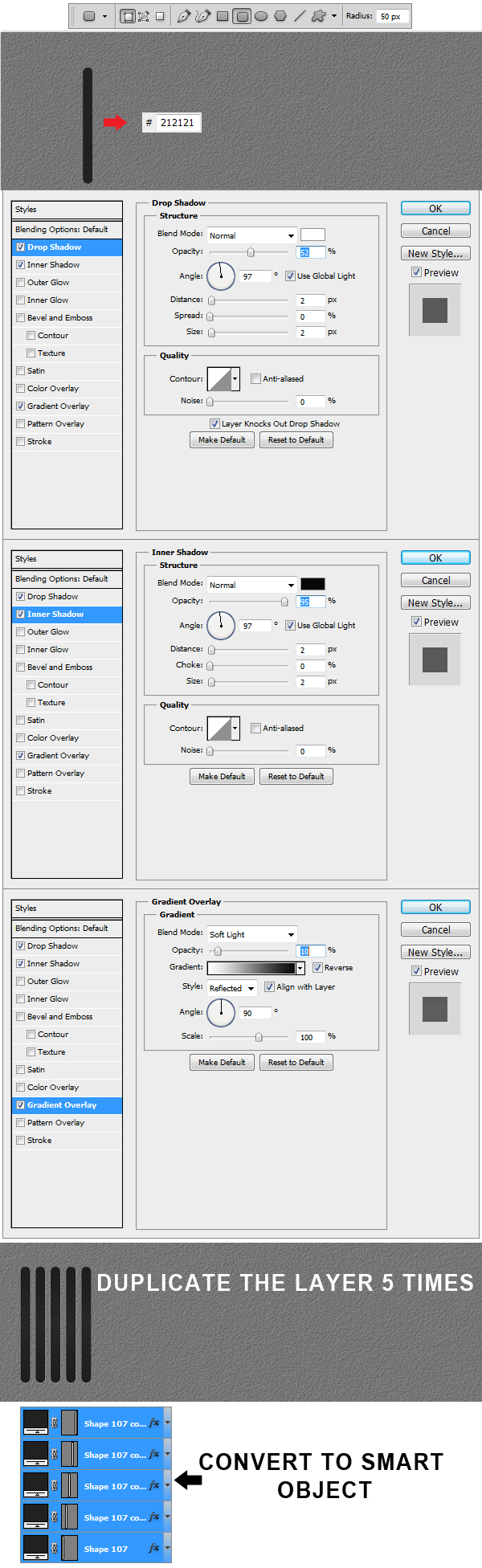Click the fx icon on layer 'Shape 107'

[x=153, y=1548]
